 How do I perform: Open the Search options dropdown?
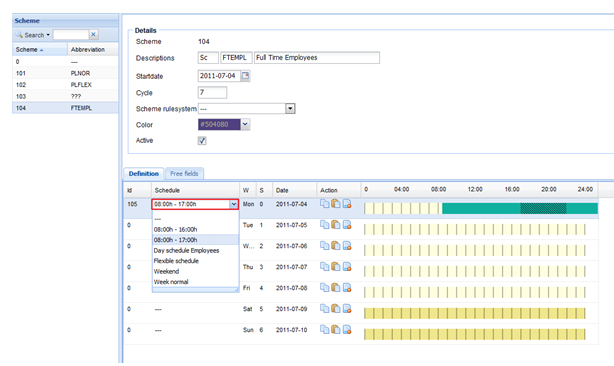(x=48, y=35)
